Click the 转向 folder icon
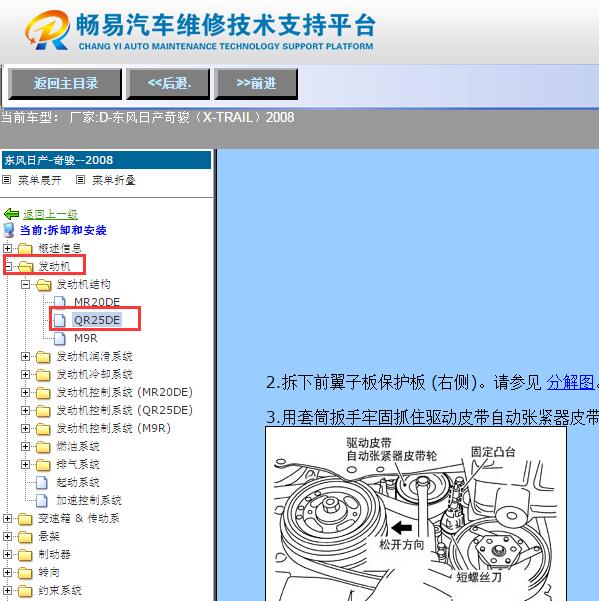Image resolution: width=599 pixels, height=601 pixels. pyautogui.click(x=25, y=573)
